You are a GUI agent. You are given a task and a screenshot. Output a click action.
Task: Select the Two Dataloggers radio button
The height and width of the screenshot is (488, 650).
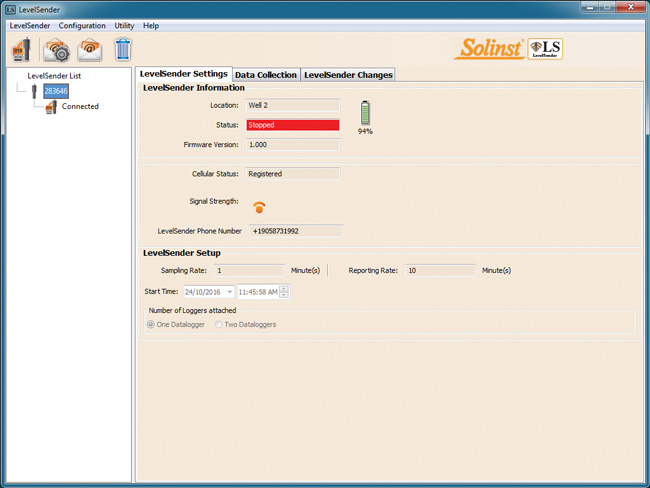220,324
